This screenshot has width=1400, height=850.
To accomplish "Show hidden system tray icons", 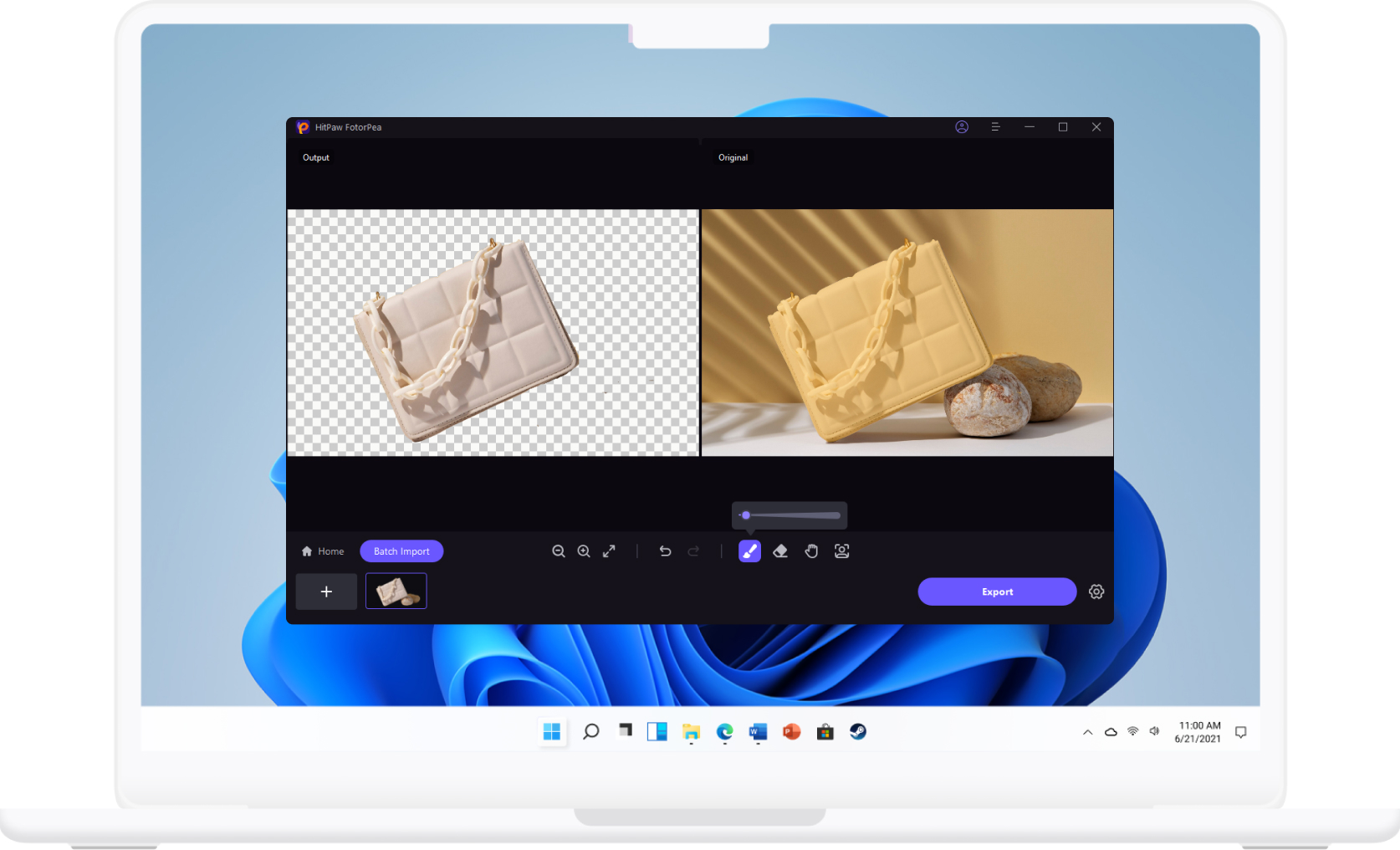I will [x=1087, y=732].
